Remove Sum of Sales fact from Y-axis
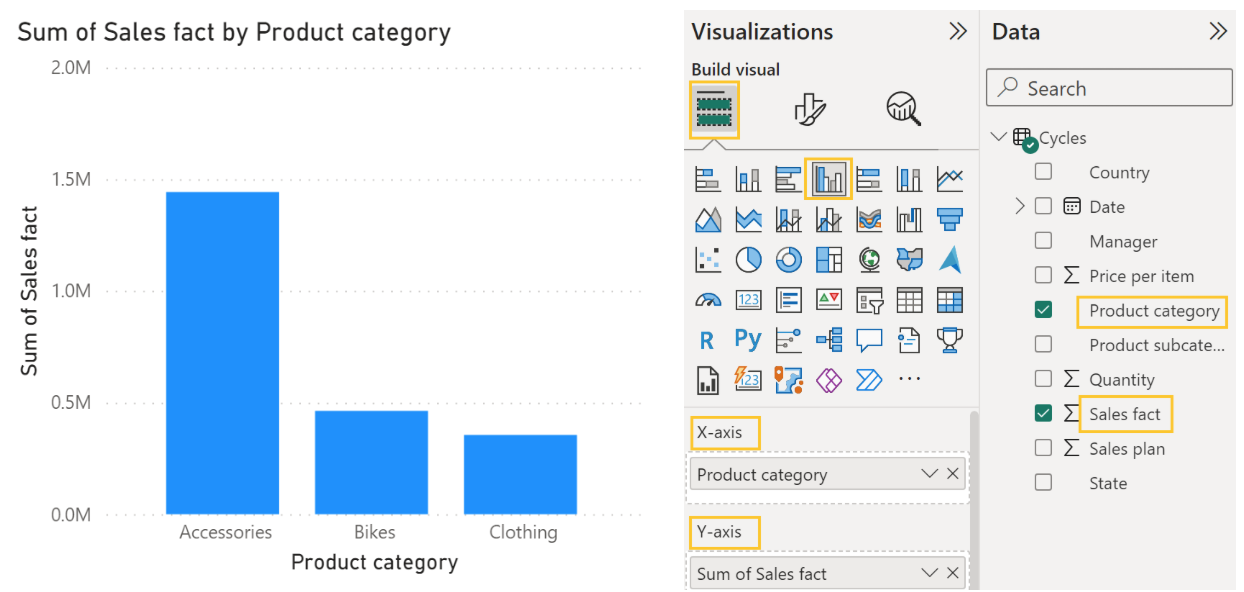 tap(952, 573)
